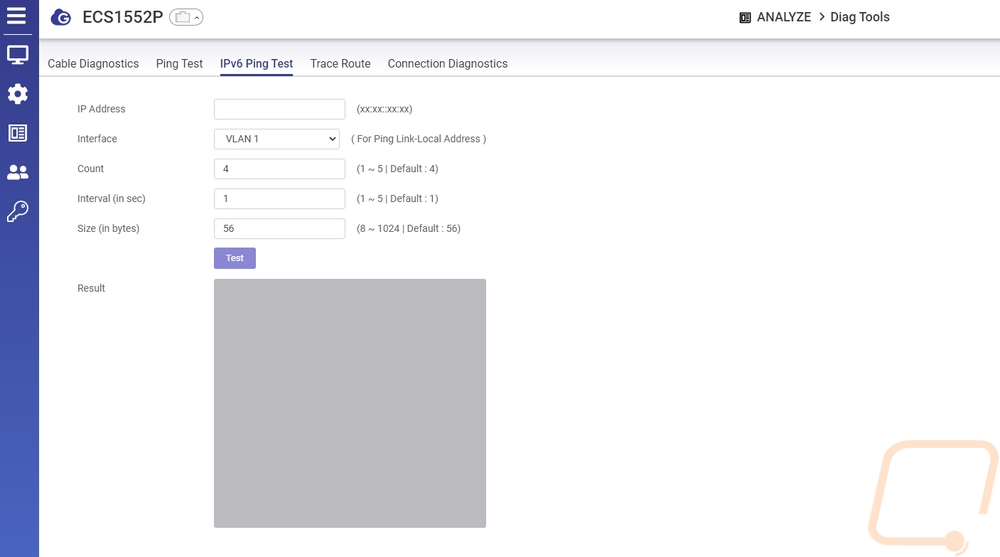Screen dimensions: 1000x557
Task: Open the settings gear in sidebar
Action: [17, 94]
